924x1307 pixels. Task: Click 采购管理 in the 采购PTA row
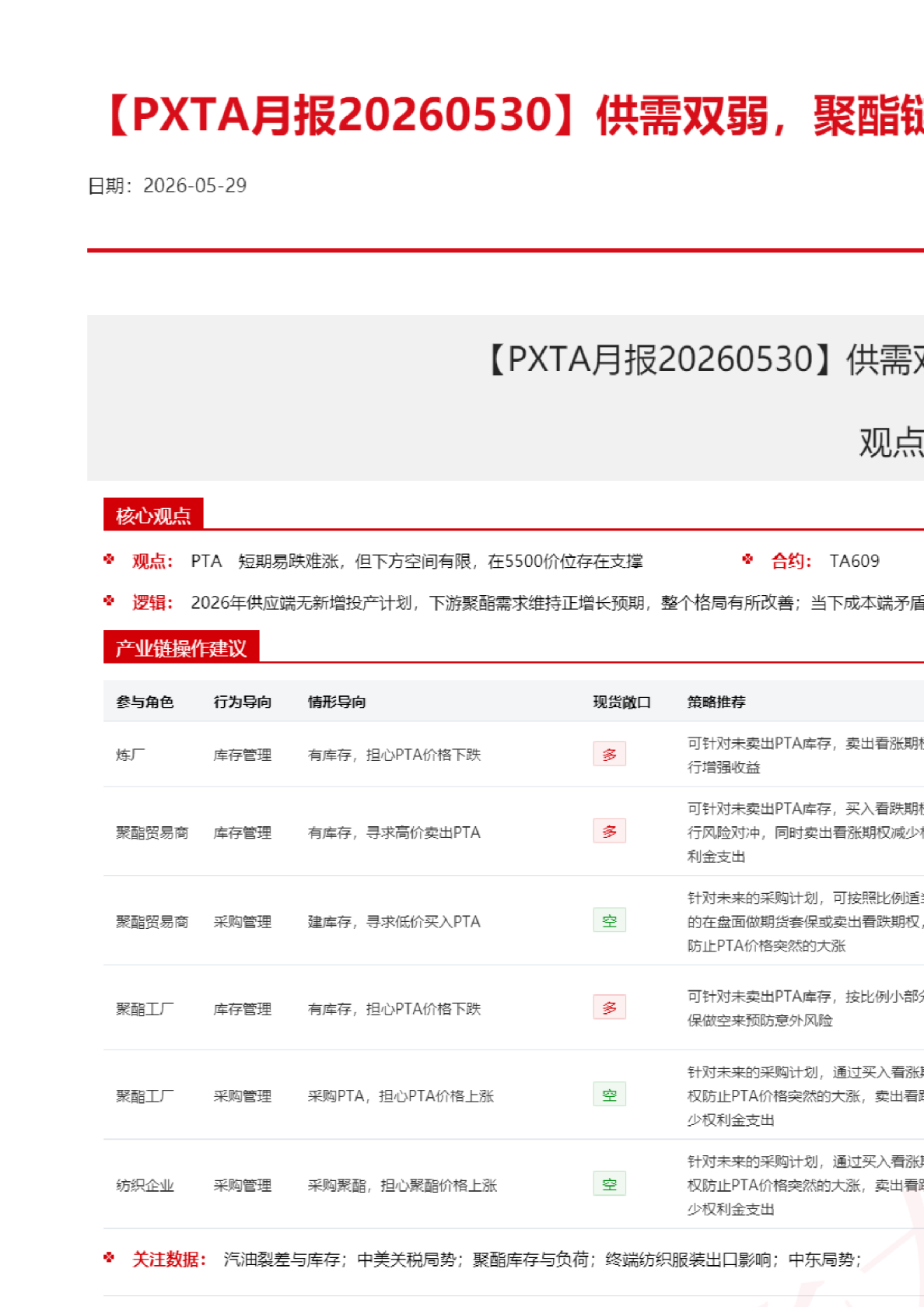click(243, 1096)
